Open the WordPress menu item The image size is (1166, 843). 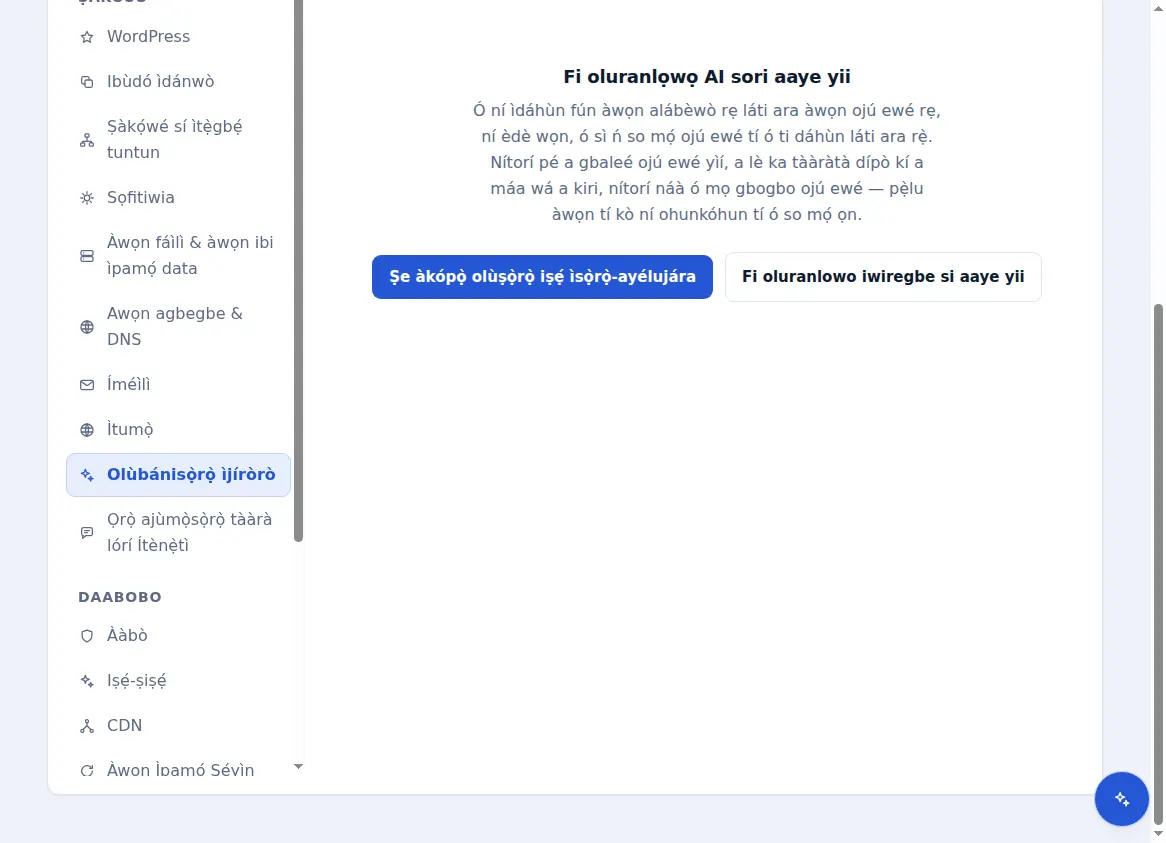pyautogui.click(x=178, y=36)
